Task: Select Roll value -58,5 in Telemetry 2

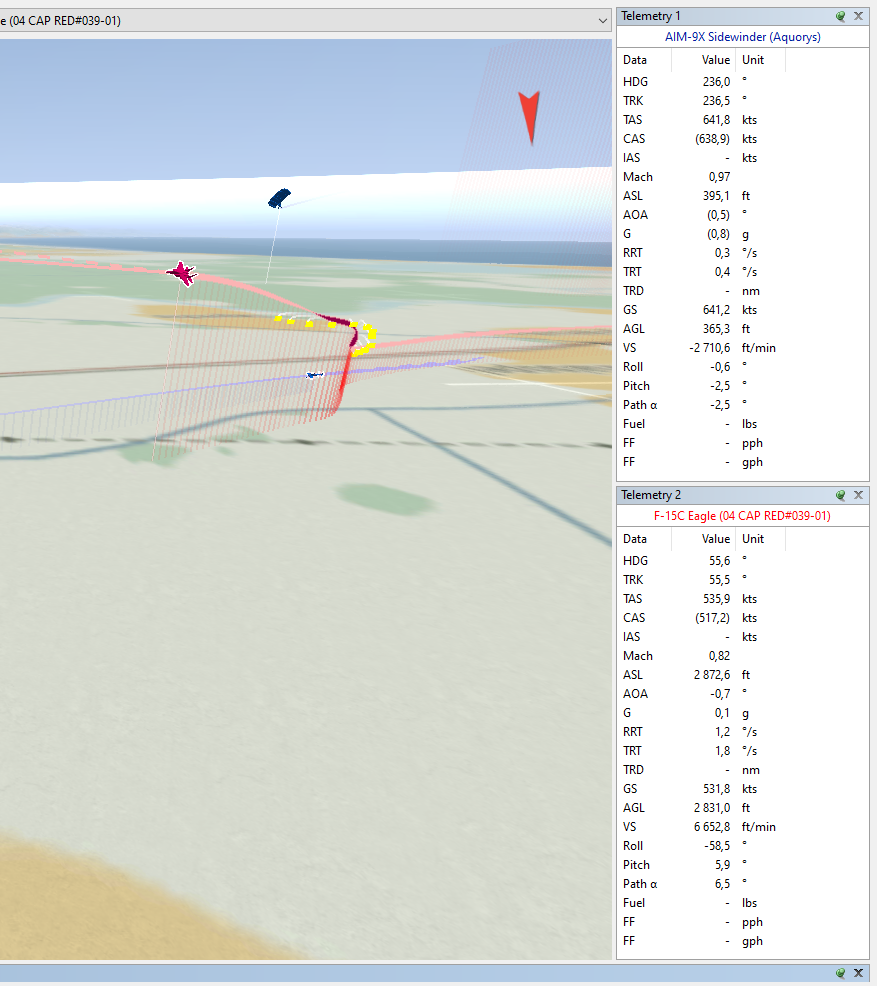Action: point(717,846)
